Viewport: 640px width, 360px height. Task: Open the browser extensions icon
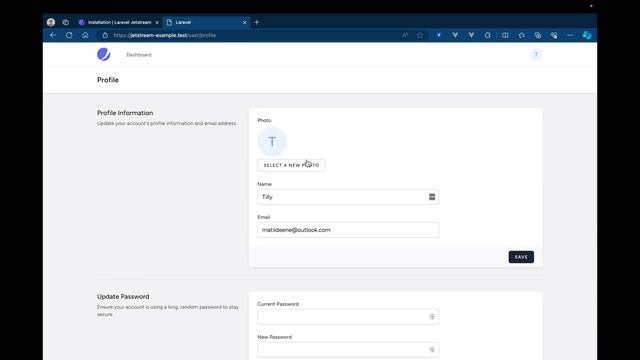tap(488, 36)
